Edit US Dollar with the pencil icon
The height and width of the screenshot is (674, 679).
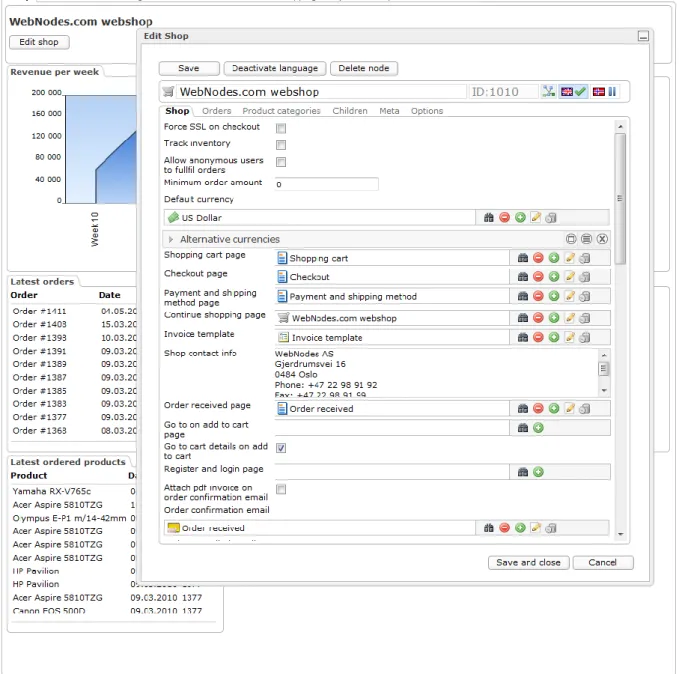(x=536, y=217)
